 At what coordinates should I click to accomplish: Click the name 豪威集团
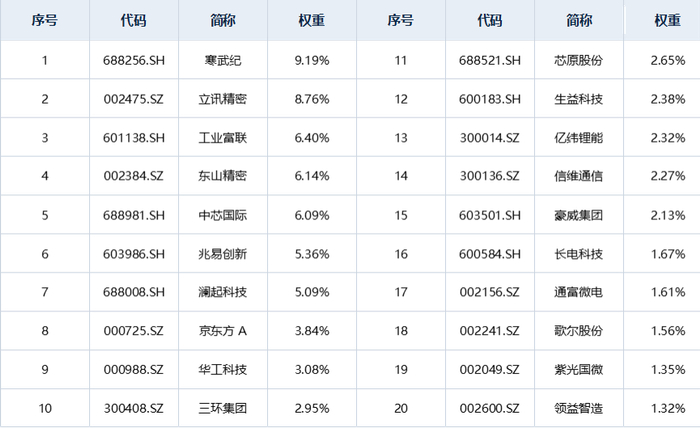point(579,216)
